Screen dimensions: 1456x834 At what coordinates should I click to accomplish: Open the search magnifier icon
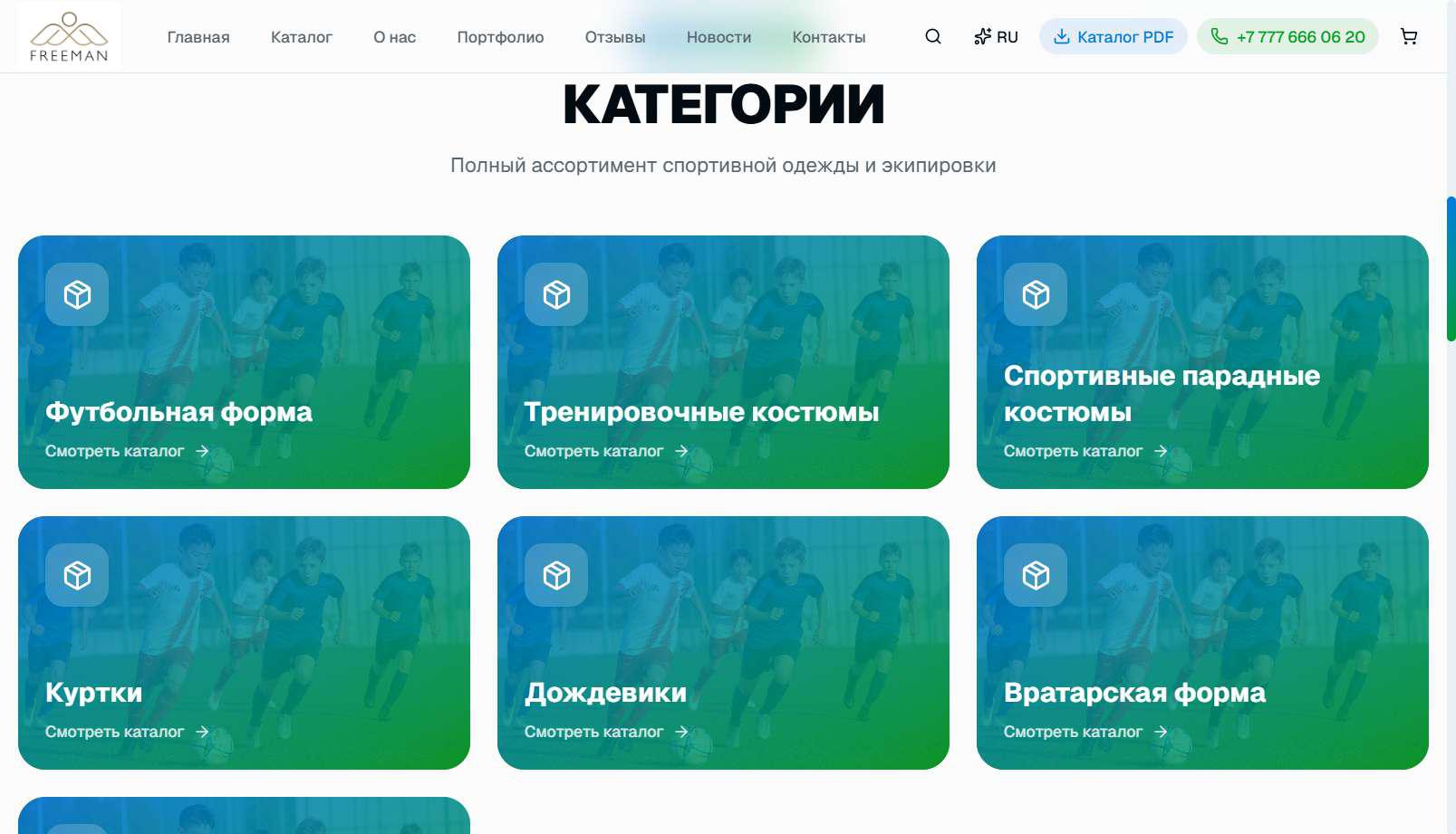point(933,36)
